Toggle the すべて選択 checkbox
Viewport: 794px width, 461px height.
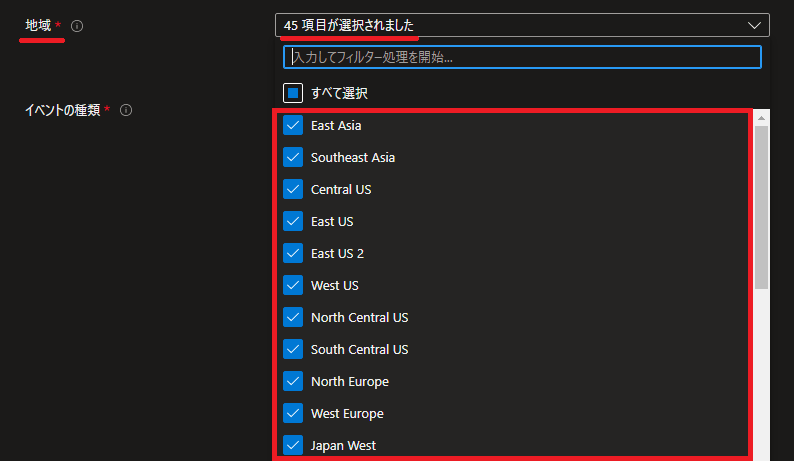[293, 93]
